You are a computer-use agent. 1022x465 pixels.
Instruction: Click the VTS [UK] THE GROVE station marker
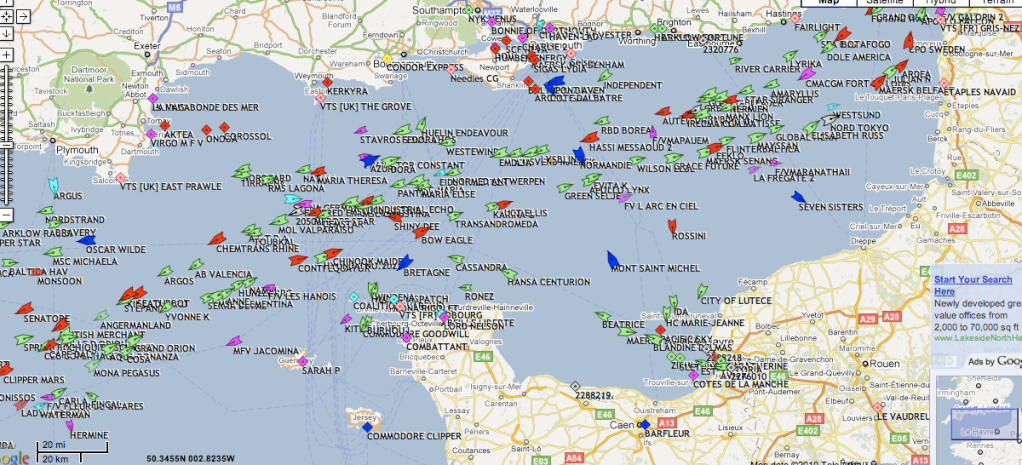(x=320, y=97)
